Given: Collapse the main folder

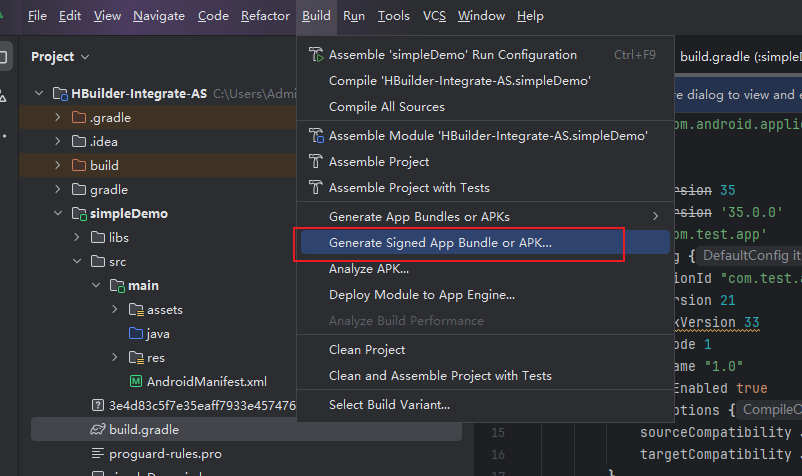Looking at the screenshot, I should click(x=96, y=286).
